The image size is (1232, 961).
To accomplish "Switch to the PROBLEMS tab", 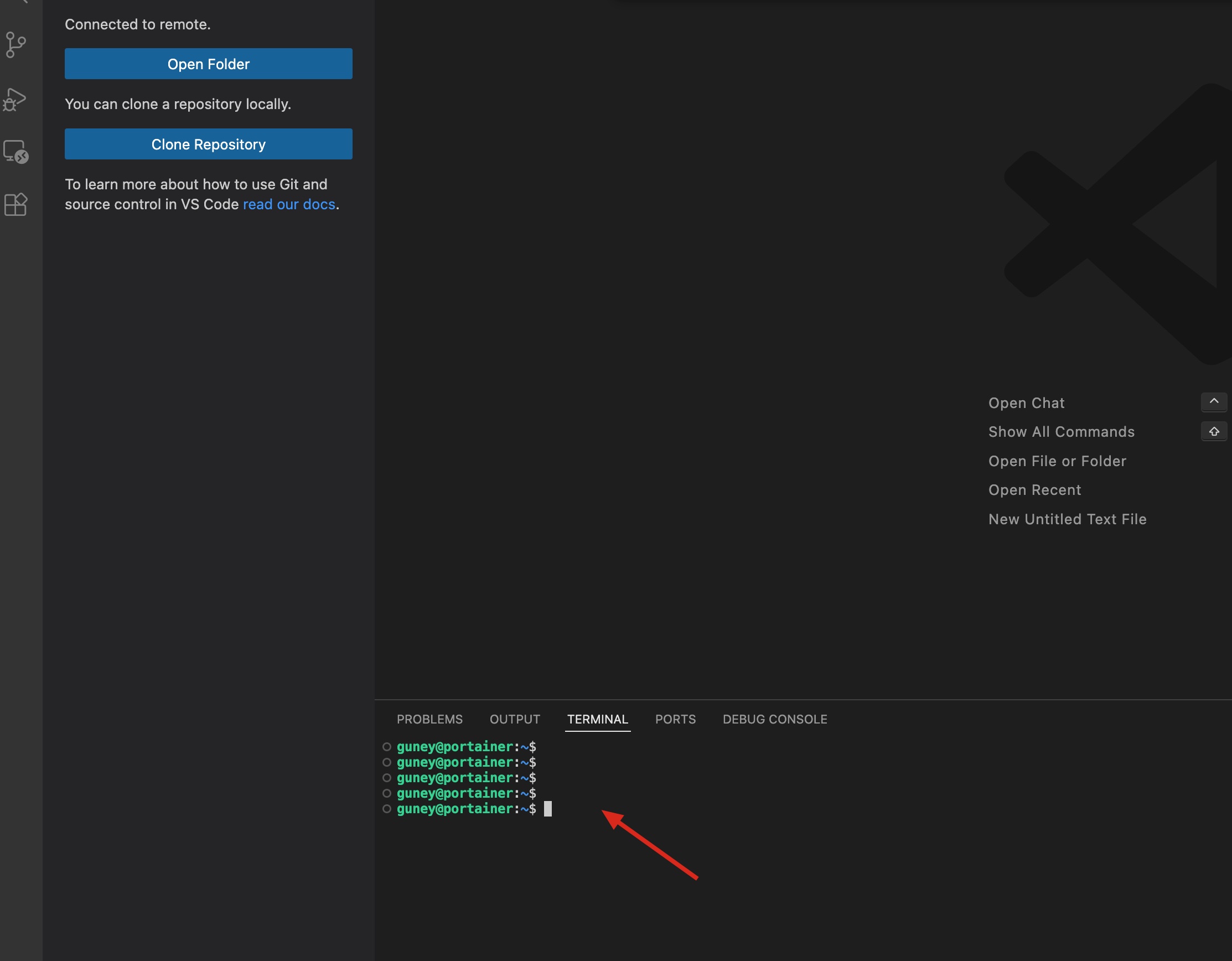I will click(430, 719).
